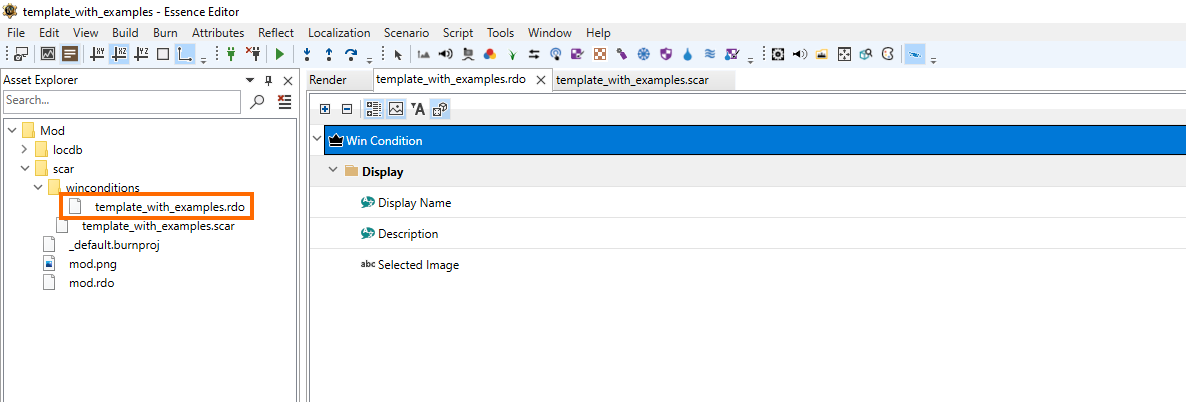Screen dimensions: 1186x402
Task: Collapse the winconditions folder
Action: [38, 187]
